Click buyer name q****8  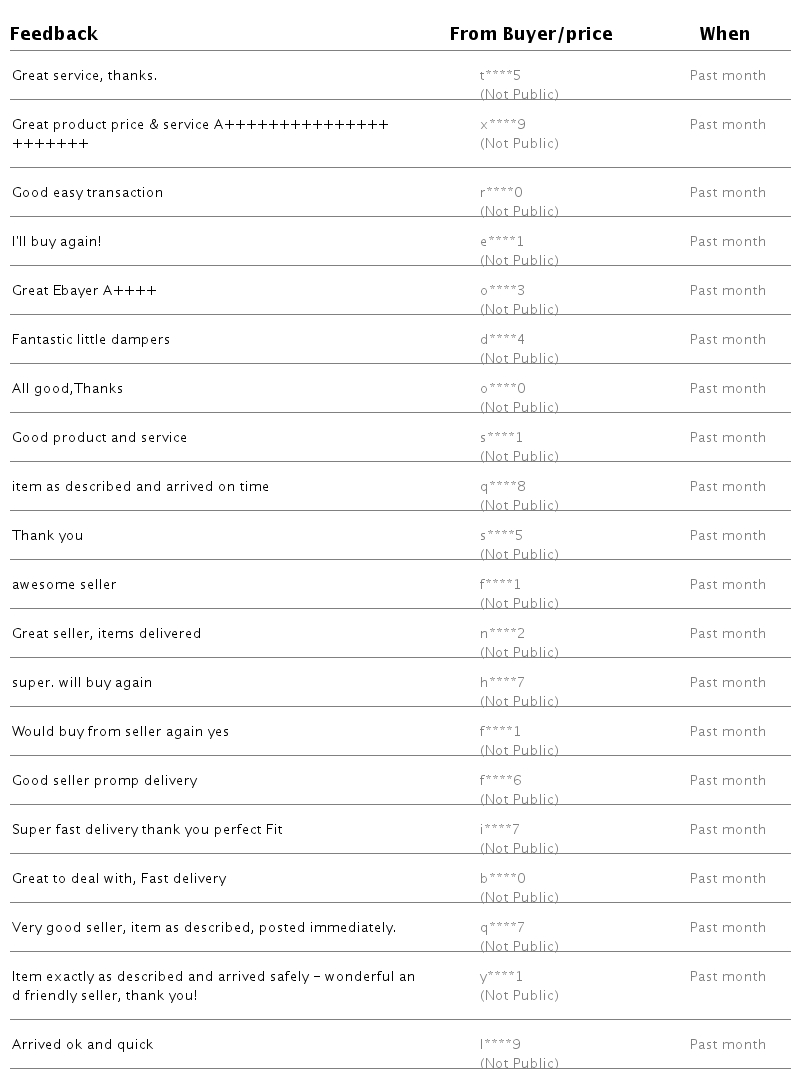(x=503, y=486)
